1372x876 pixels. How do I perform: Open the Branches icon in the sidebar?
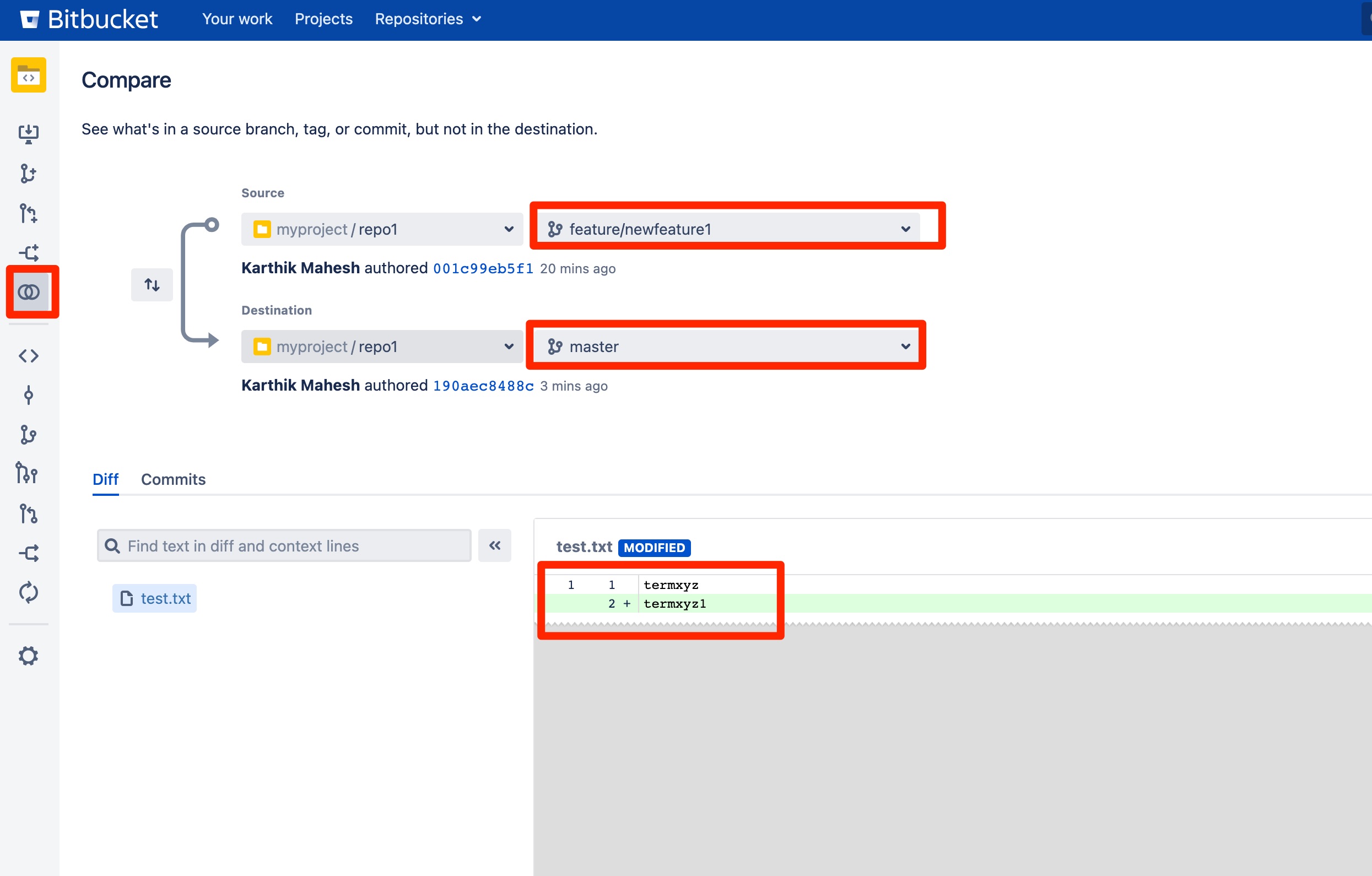point(28,435)
